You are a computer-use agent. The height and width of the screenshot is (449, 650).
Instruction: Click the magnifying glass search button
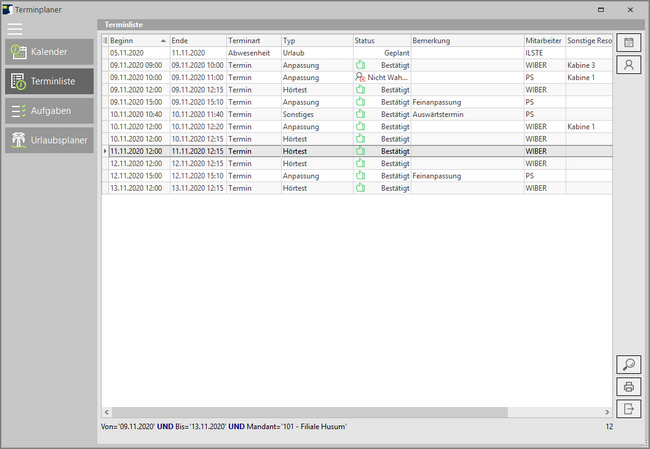click(629, 365)
